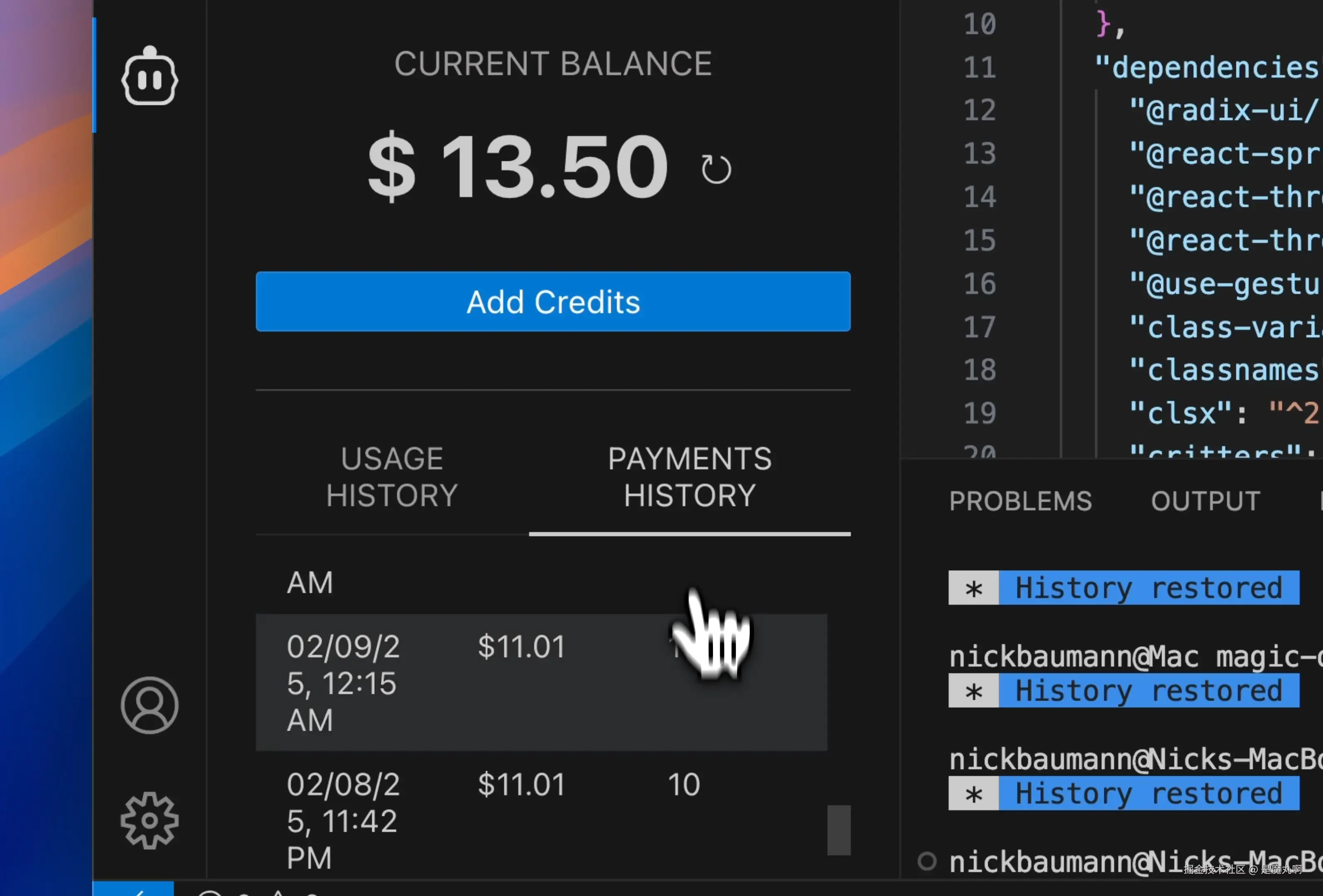
Task: Switch to the OUTPUT panel tab
Action: (x=1205, y=501)
